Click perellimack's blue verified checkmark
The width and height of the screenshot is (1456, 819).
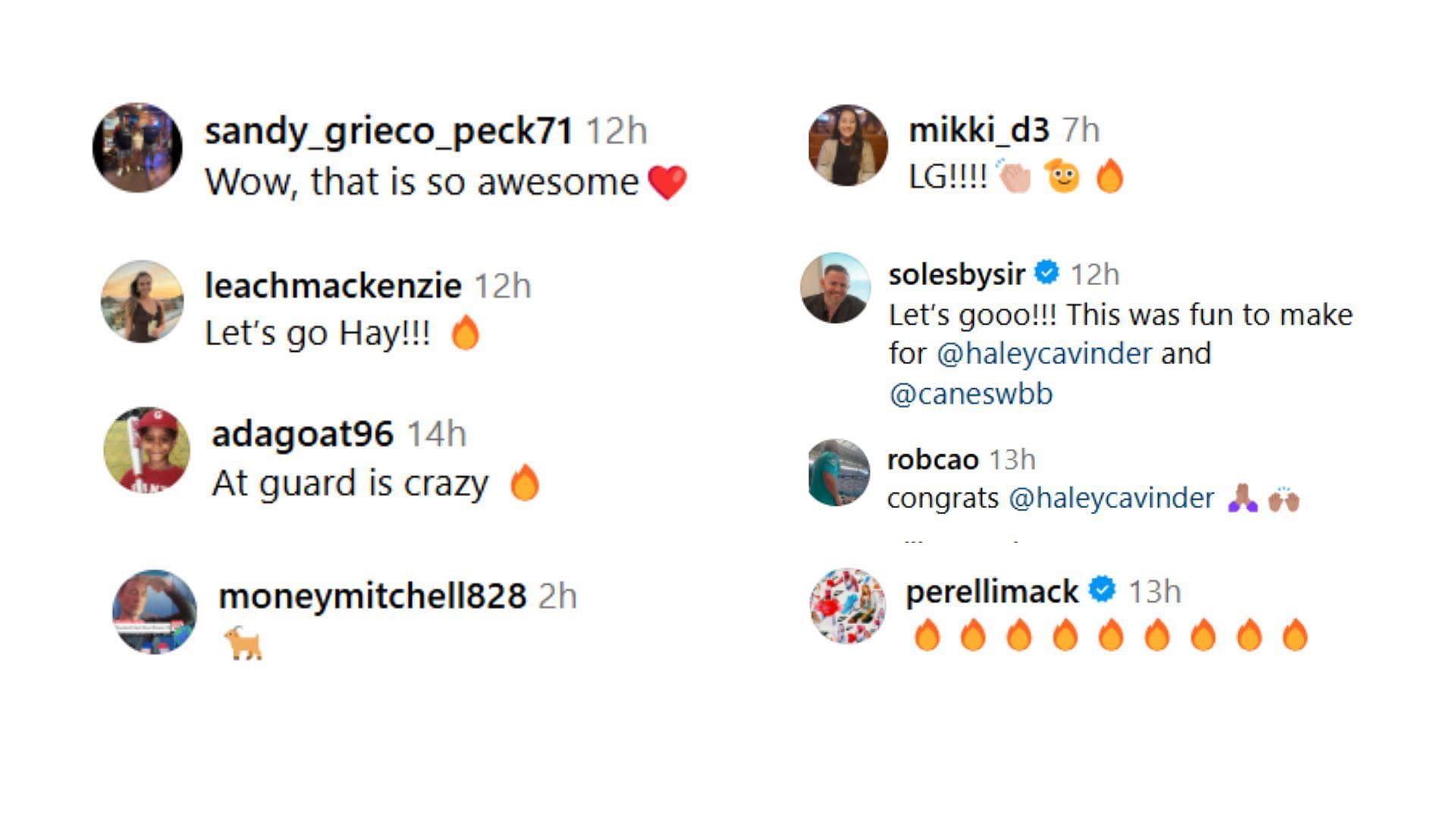click(x=1103, y=590)
